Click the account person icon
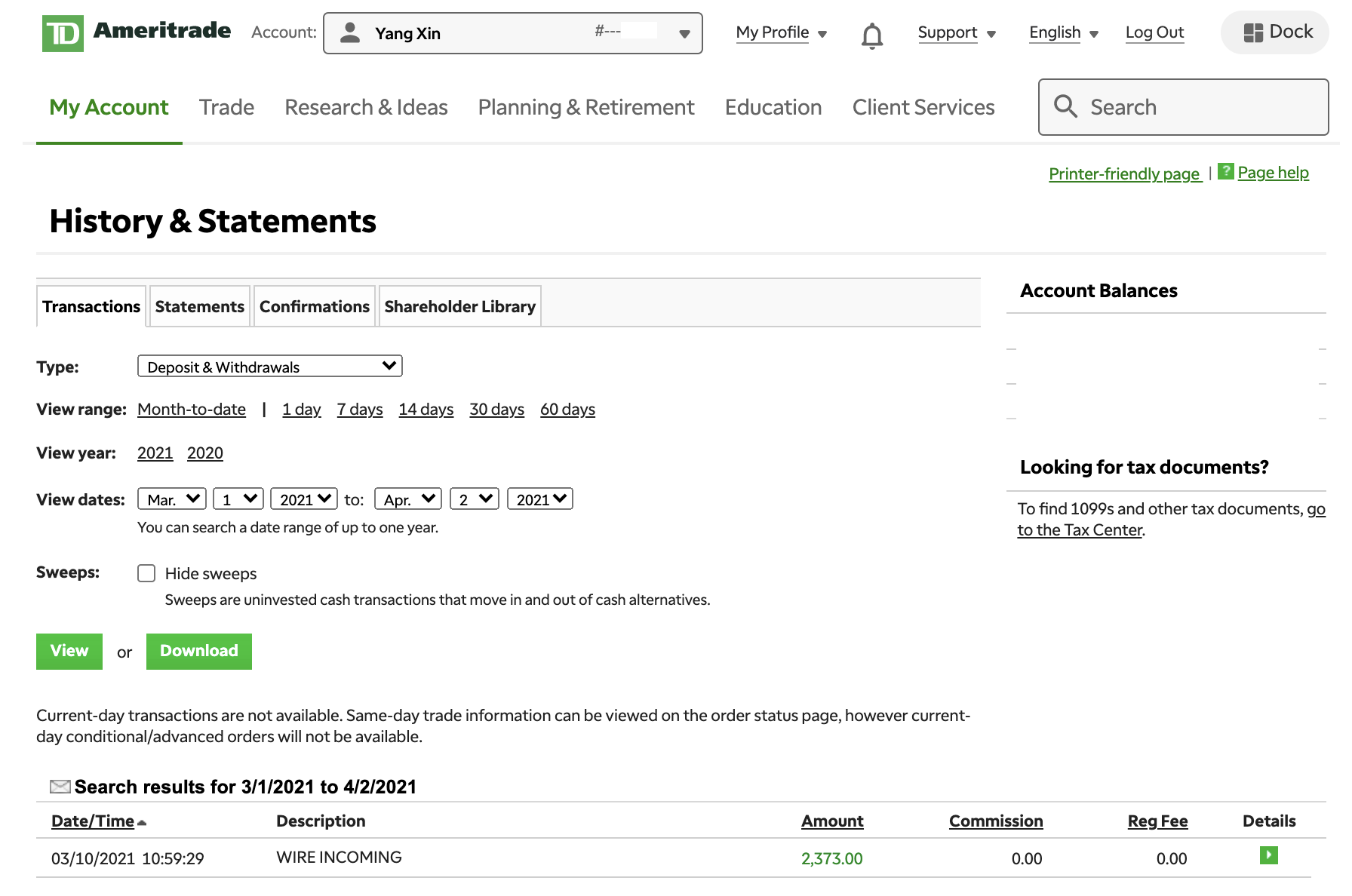This screenshot has height=896, width=1352. pos(349,33)
